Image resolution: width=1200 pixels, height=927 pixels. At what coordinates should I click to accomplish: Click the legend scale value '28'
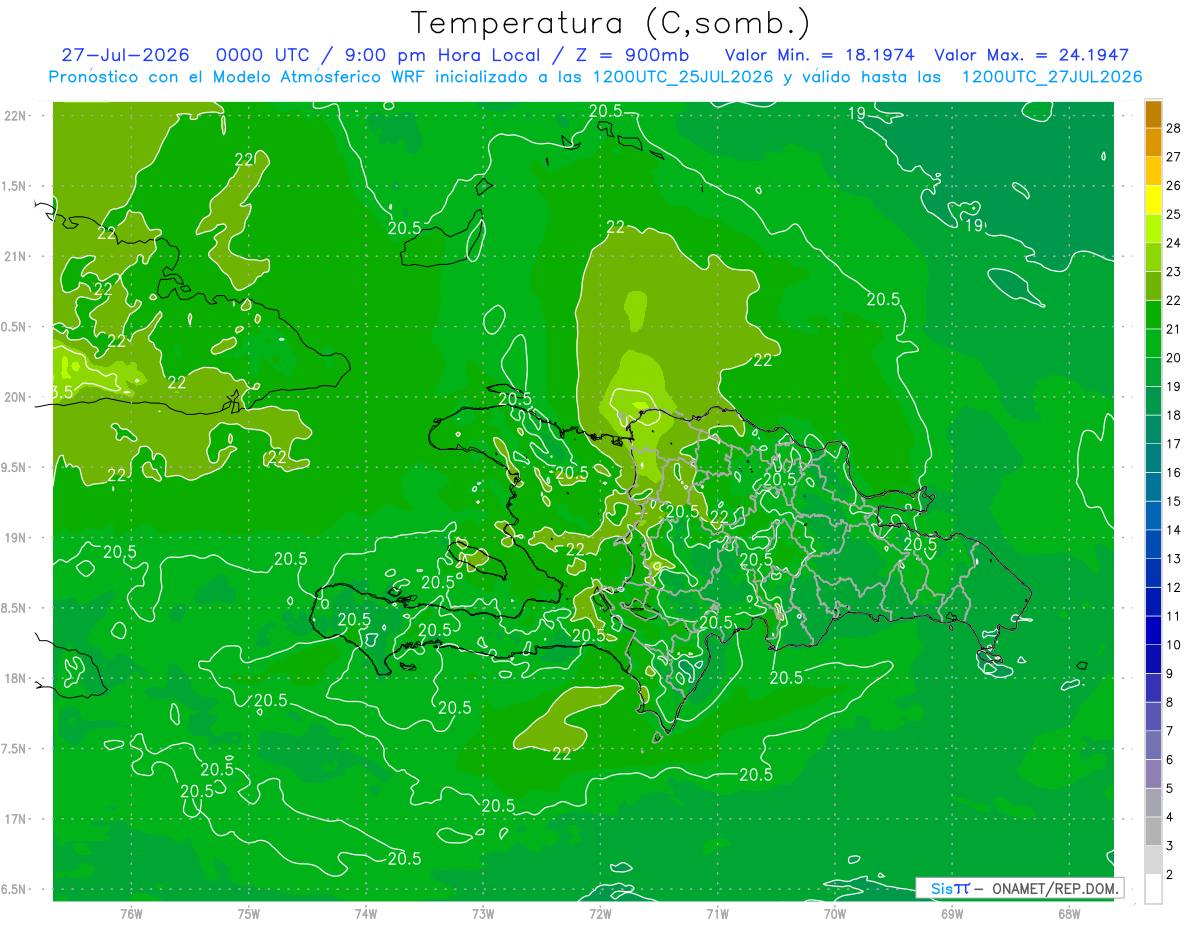[1174, 128]
